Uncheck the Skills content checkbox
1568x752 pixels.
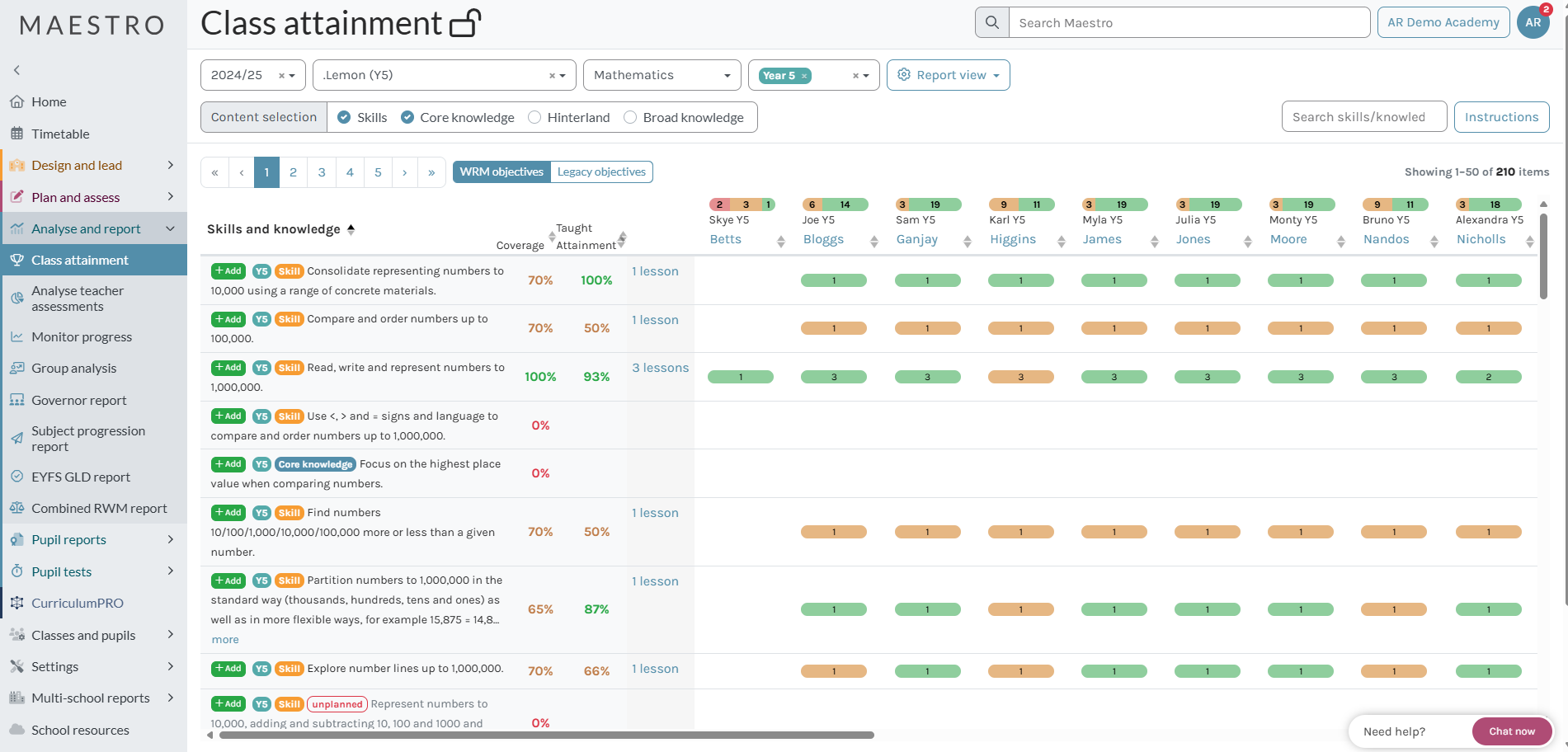[345, 117]
